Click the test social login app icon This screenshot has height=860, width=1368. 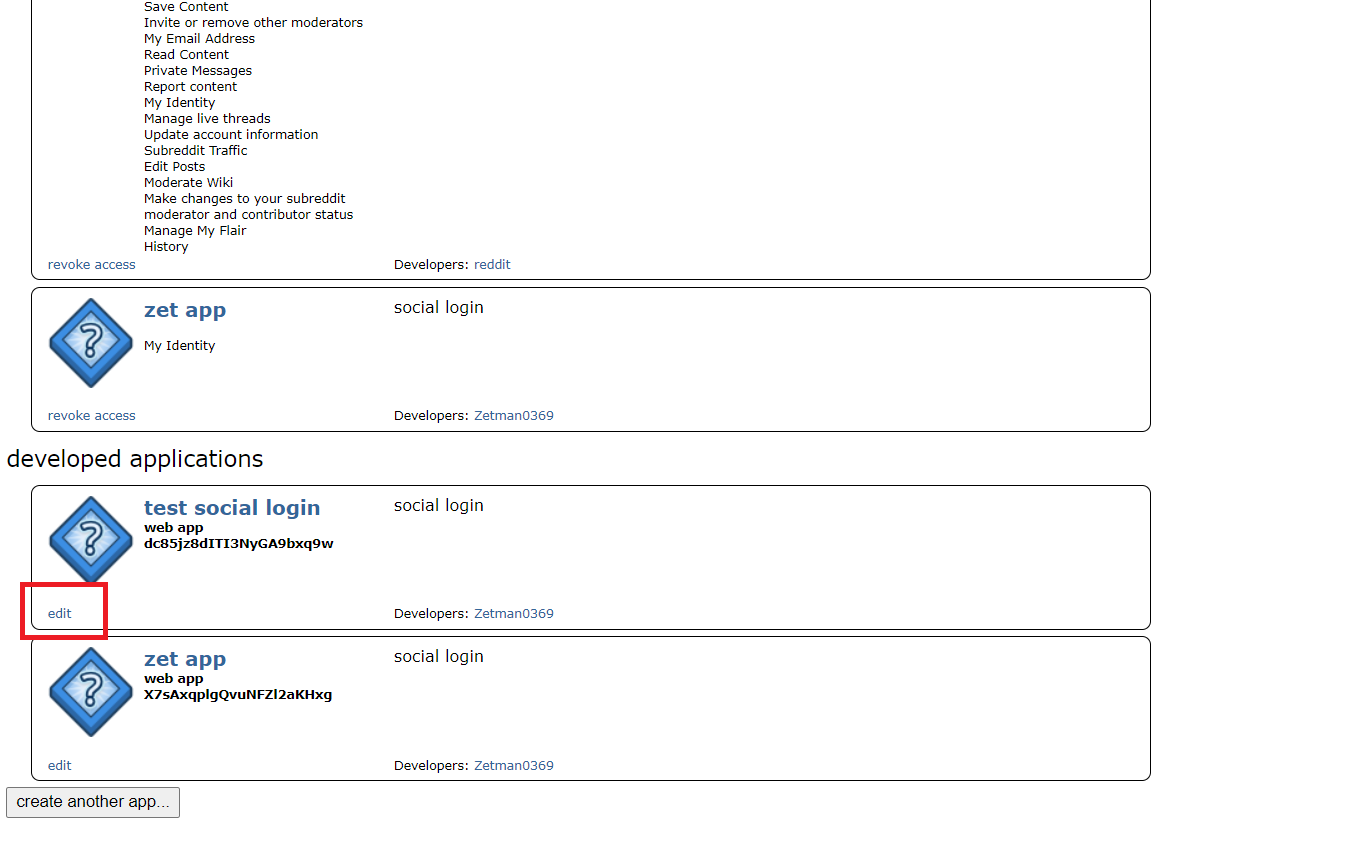[90, 540]
